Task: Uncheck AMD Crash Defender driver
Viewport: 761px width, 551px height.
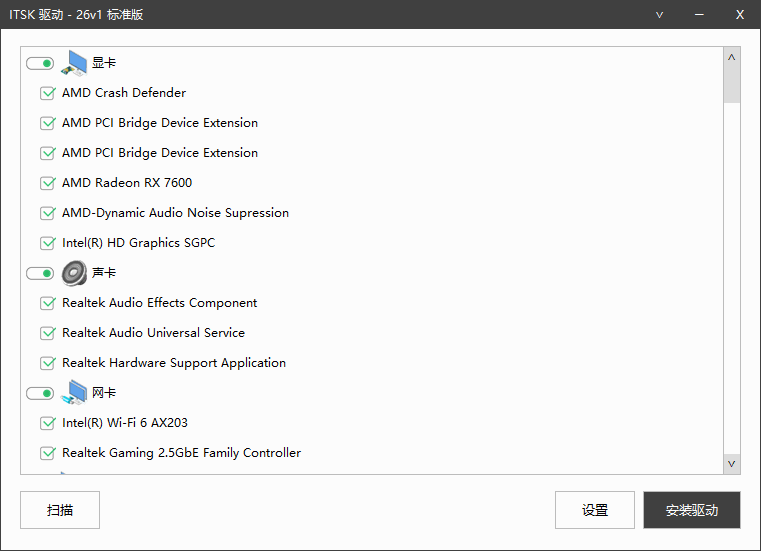Action: (x=47, y=93)
